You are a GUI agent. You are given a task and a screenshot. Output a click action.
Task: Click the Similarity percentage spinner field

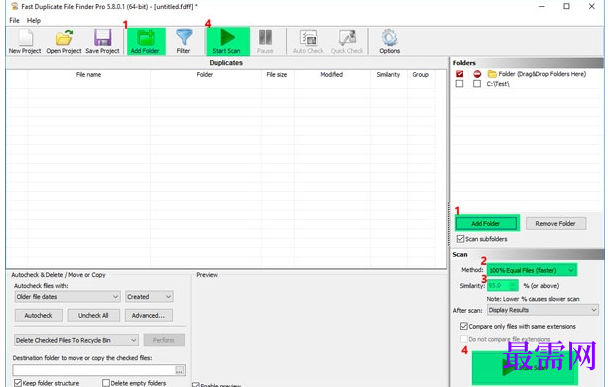point(502,285)
